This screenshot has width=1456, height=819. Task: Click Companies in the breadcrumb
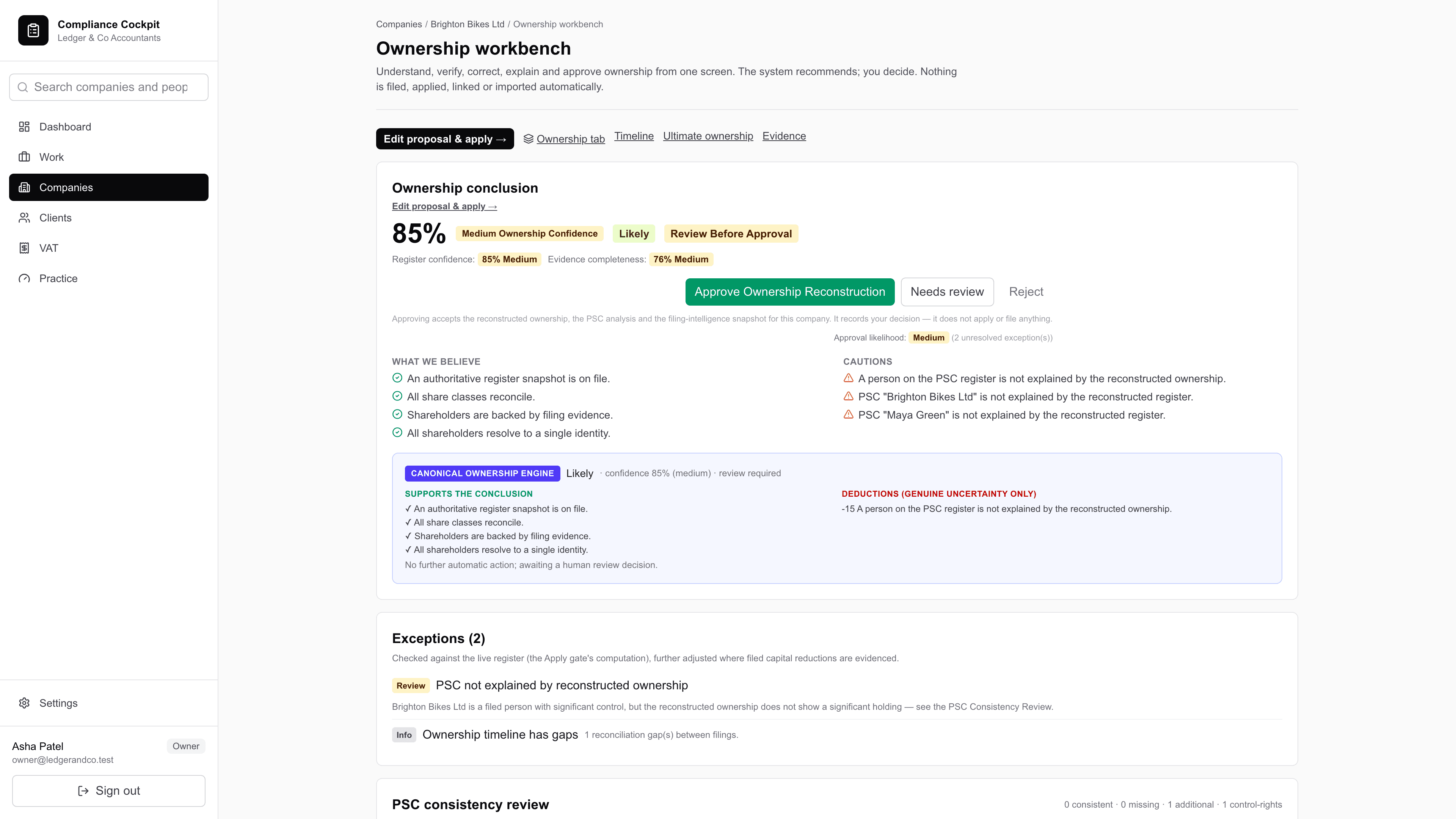[399, 24]
